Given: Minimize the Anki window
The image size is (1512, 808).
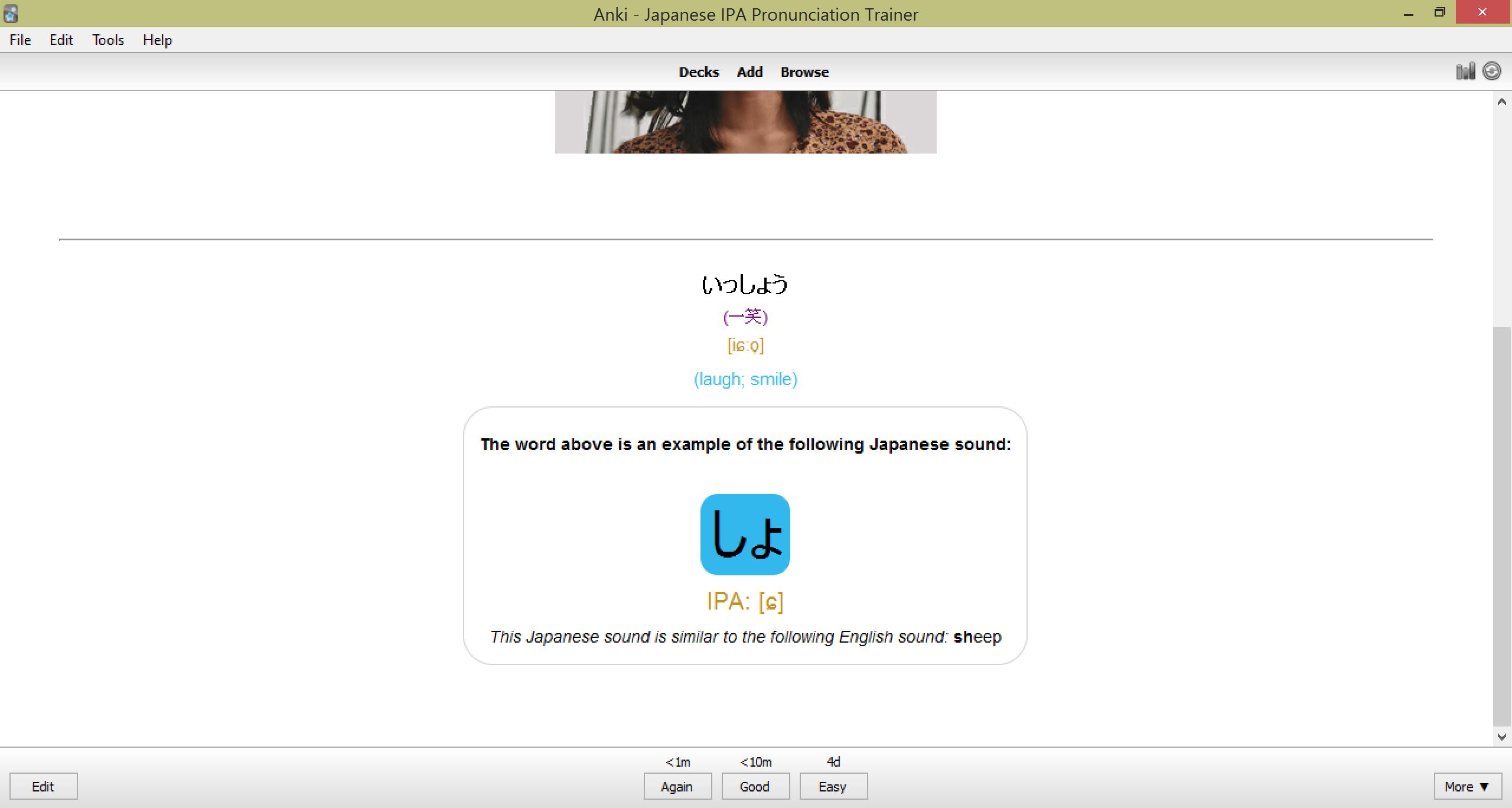Looking at the screenshot, I should (1409, 13).
